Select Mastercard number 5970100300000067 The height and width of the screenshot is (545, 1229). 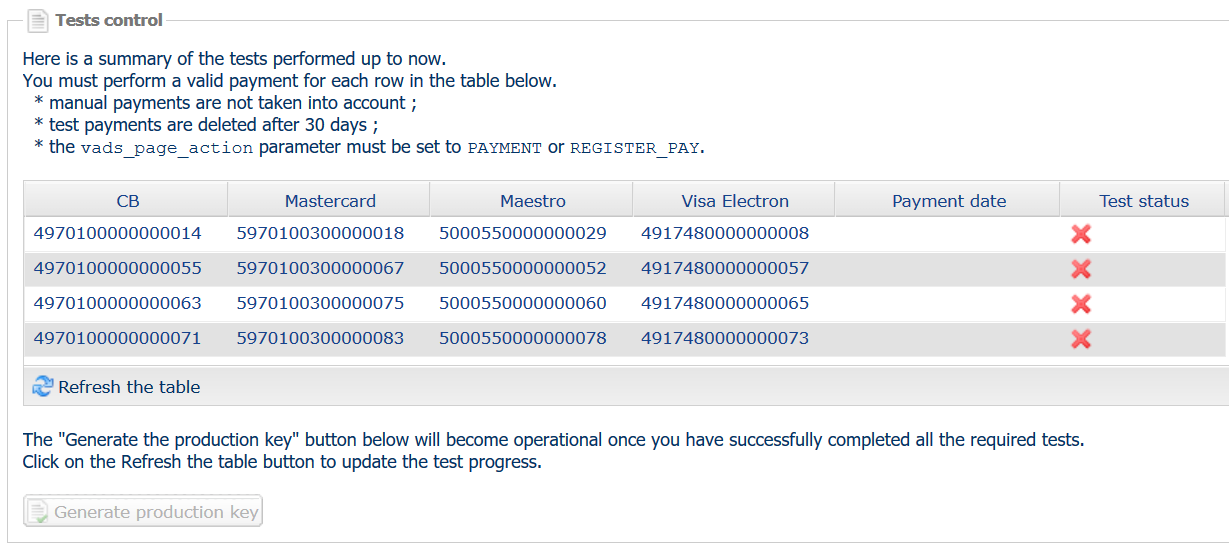[x=320, y=269]
